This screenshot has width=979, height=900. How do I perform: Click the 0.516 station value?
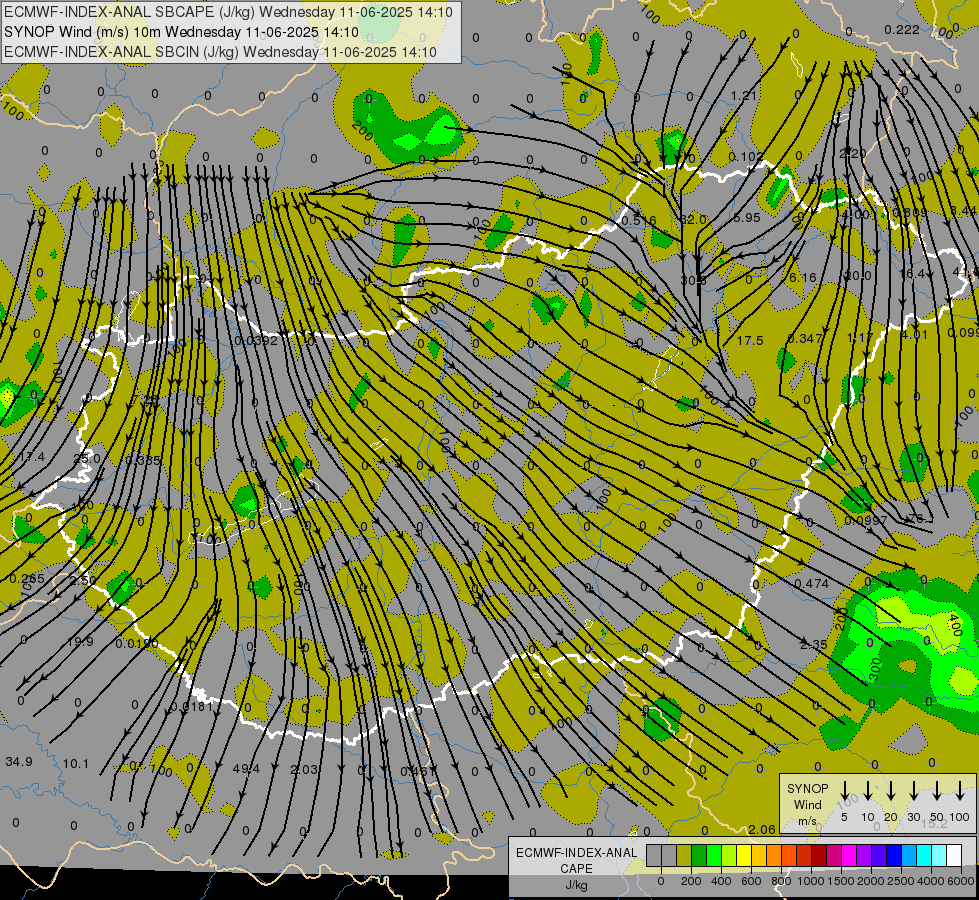click(x=639, y=220)
